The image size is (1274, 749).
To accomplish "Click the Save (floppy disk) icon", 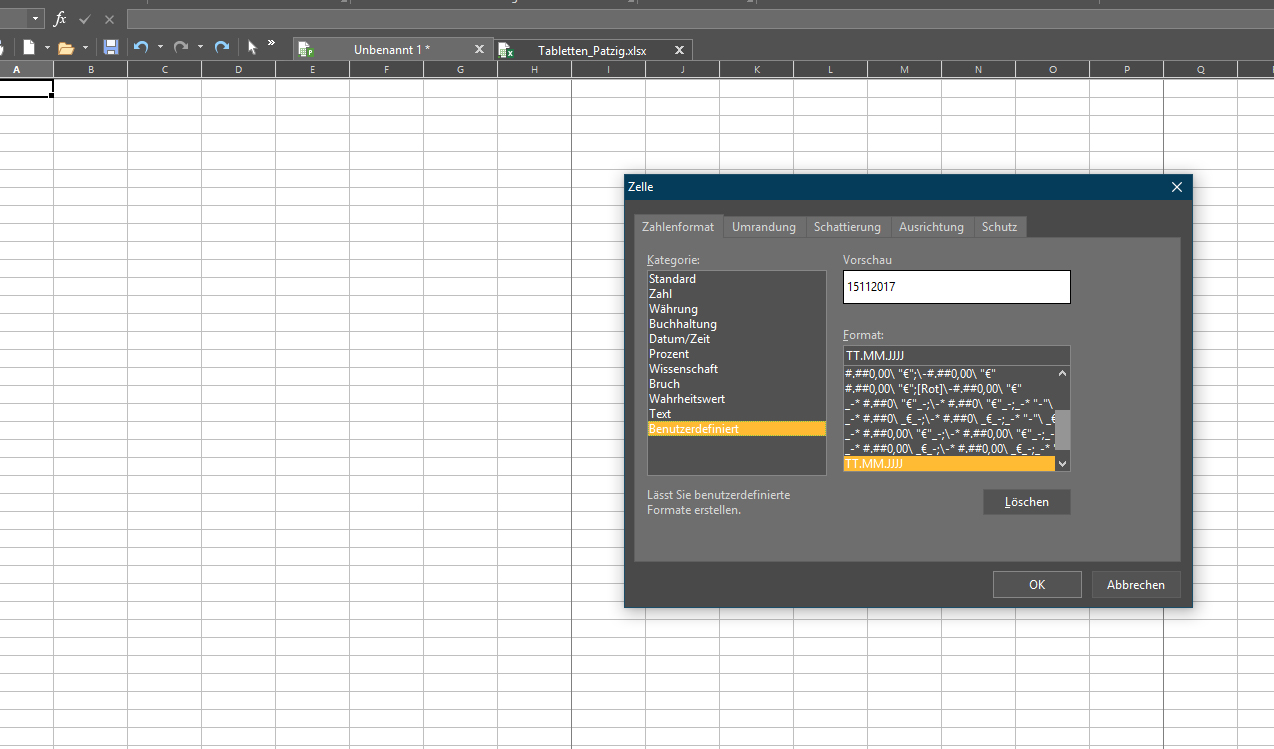I will click(x=111, y=48).
